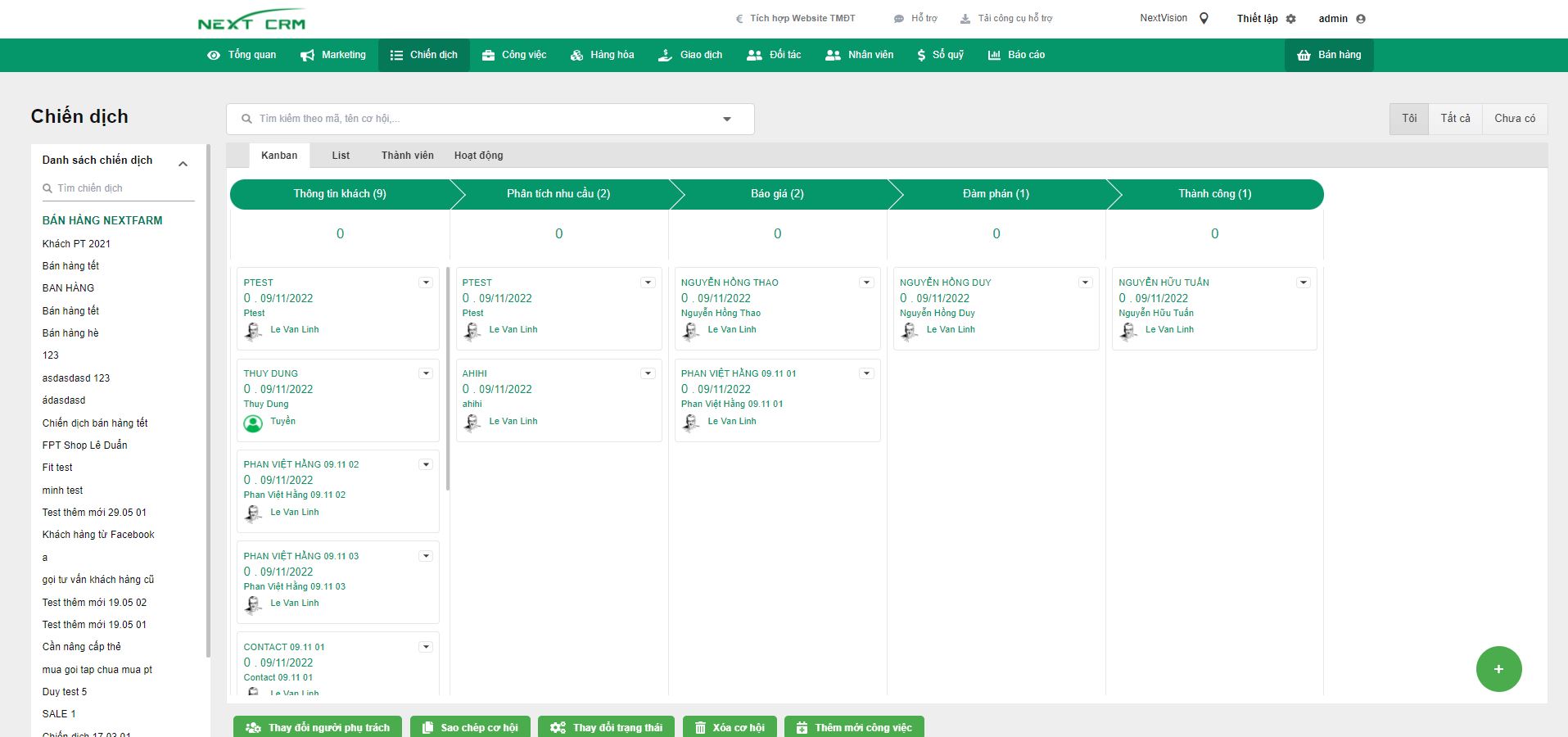Click the Tuyền avatar on Thuy Dung card
1568x737 pixels.
(253, 423)
